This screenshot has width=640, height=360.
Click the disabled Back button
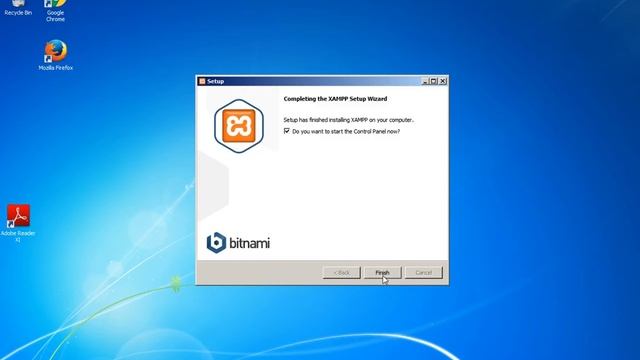(342, 272)
